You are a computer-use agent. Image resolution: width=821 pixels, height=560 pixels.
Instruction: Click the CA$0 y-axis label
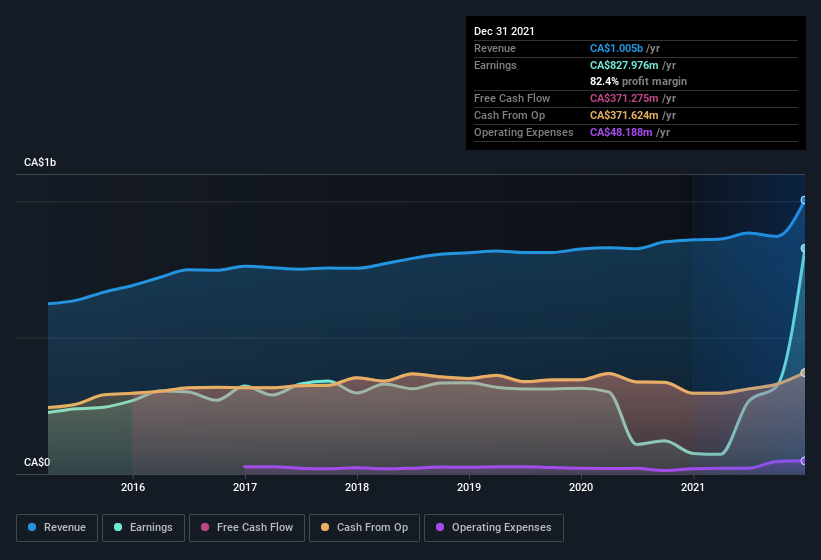point(37,462)
